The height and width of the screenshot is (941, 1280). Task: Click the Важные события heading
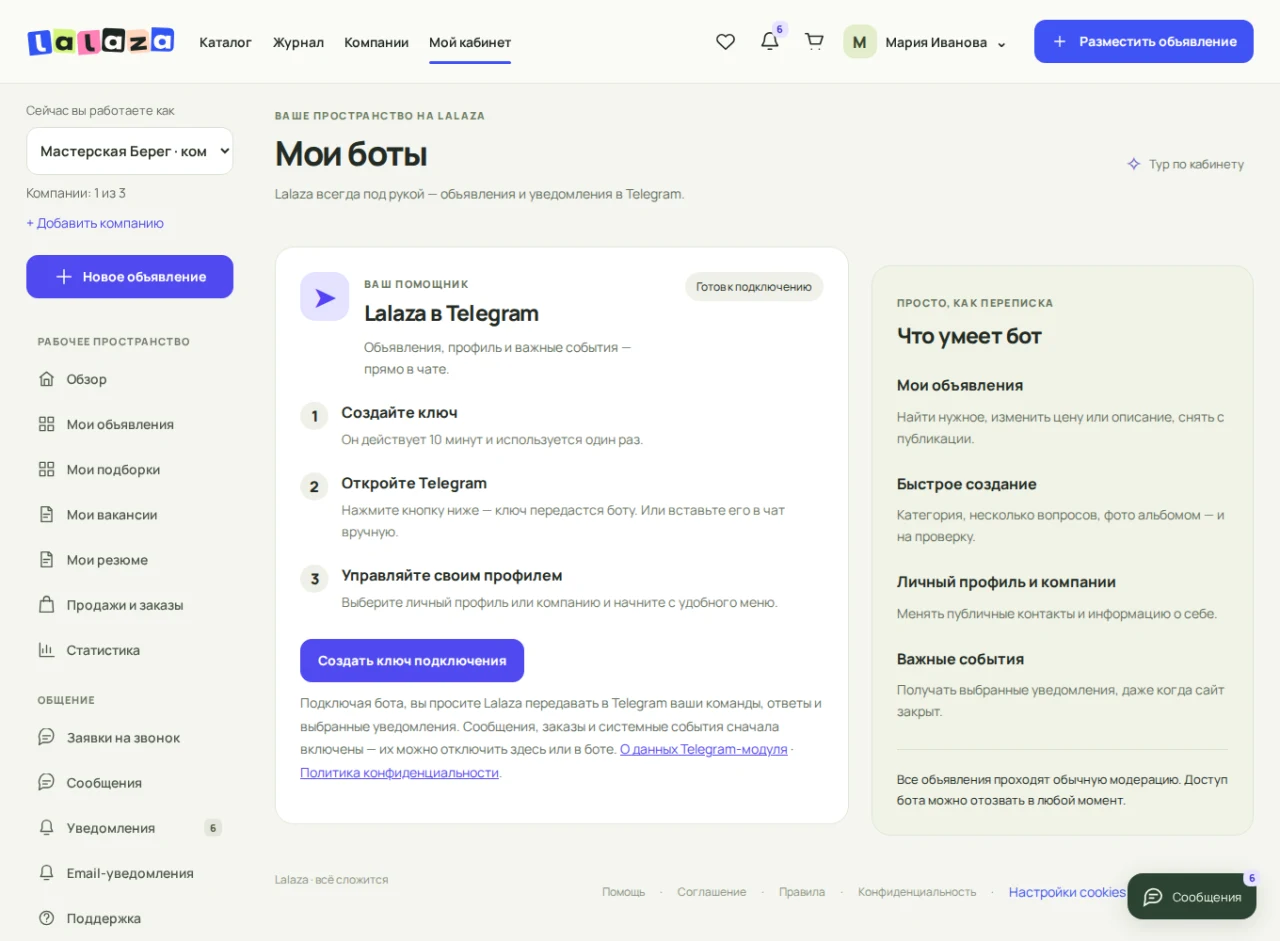point(961,659)
